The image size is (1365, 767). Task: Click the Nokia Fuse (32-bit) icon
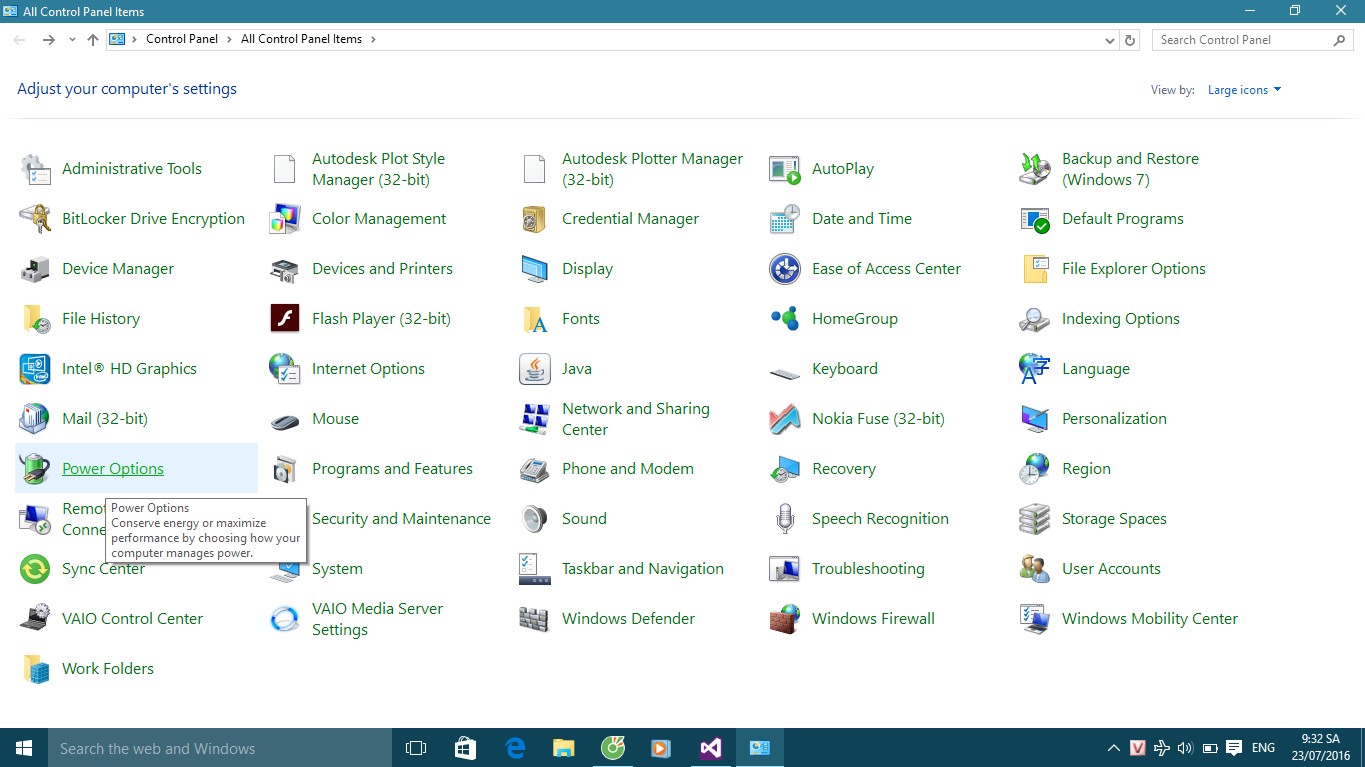tap(785, 419)
